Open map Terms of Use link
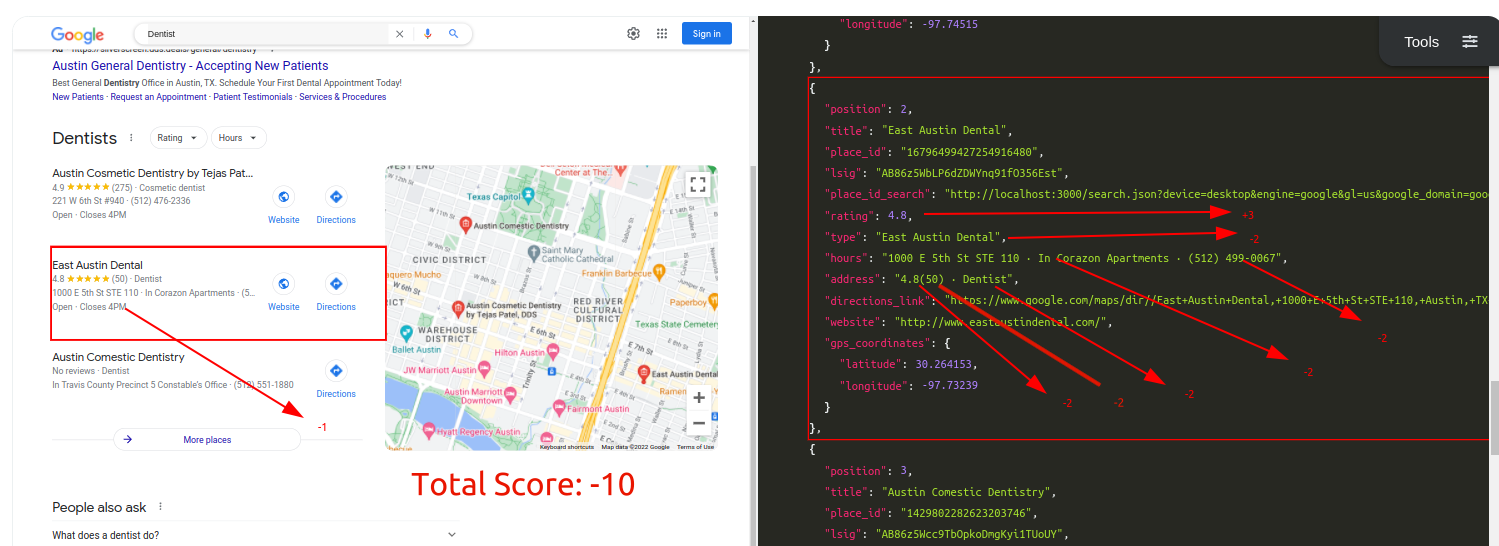The height and width of the screenshot is (546, 1499). pyautogui.click(x=695, y=447)
